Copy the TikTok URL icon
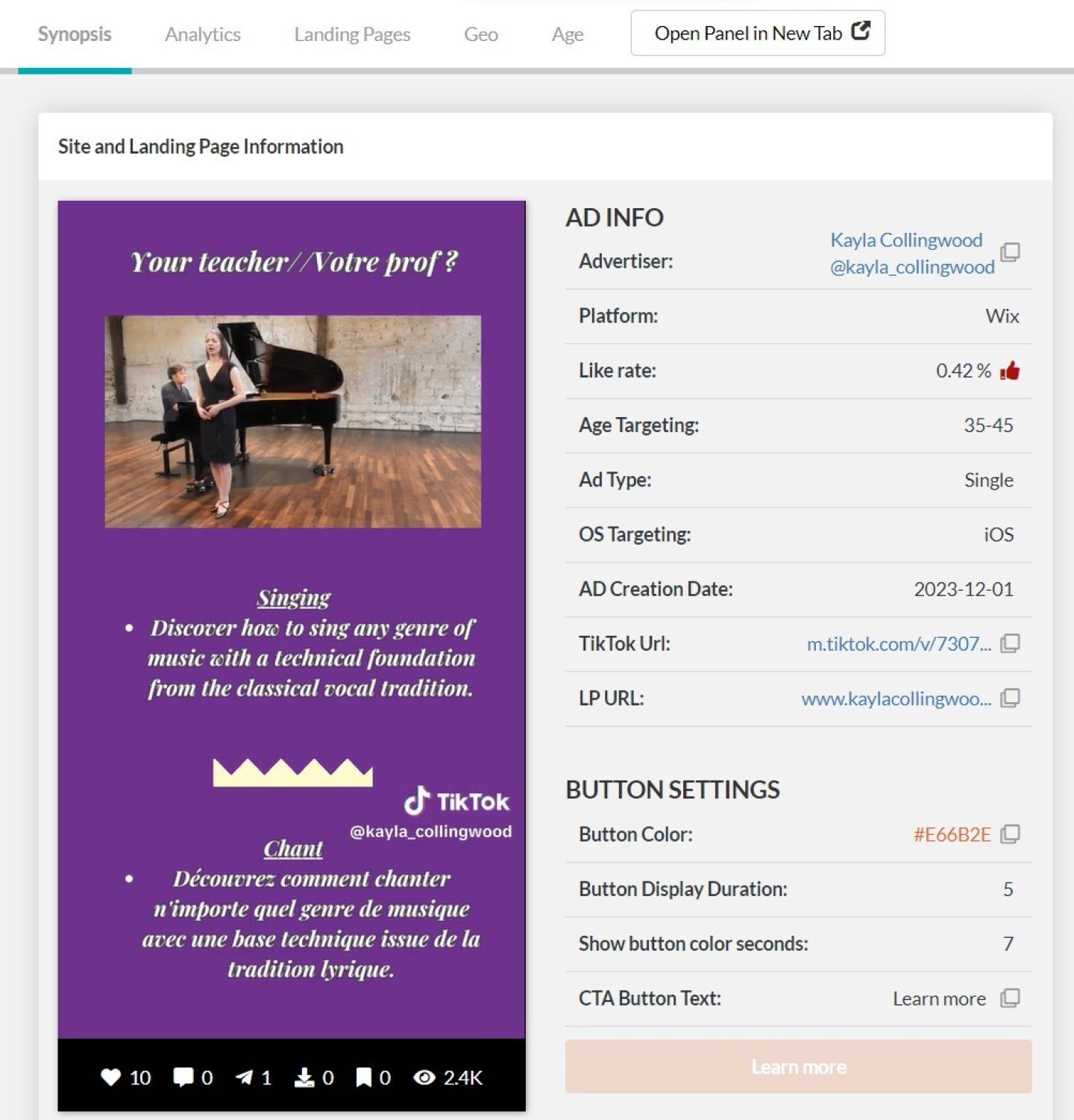 click(1010, 643)
